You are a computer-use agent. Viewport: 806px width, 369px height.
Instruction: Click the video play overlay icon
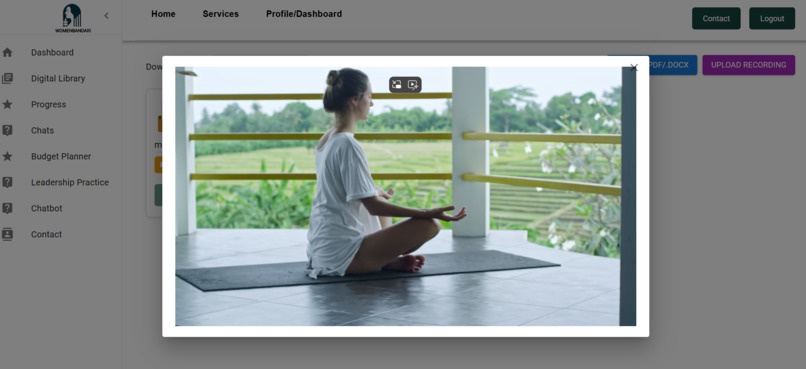point(413,85)
